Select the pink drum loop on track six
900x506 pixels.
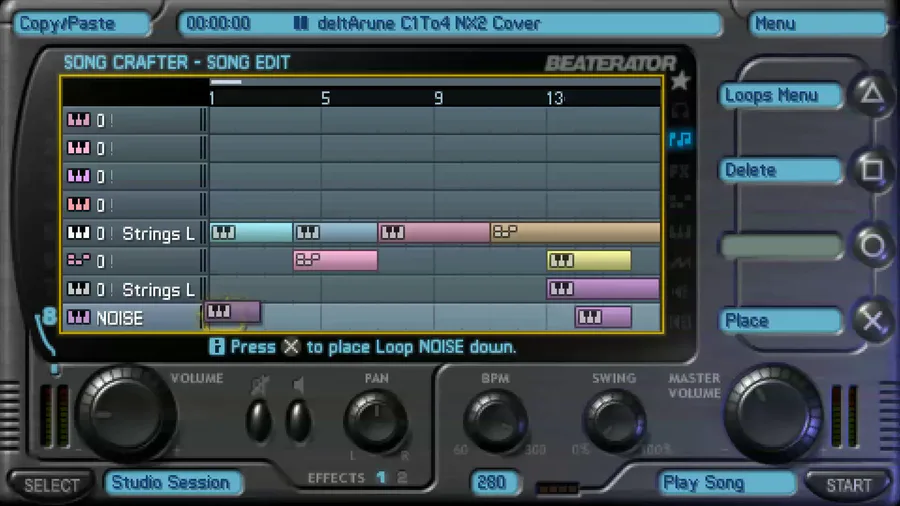coord(336,260)
